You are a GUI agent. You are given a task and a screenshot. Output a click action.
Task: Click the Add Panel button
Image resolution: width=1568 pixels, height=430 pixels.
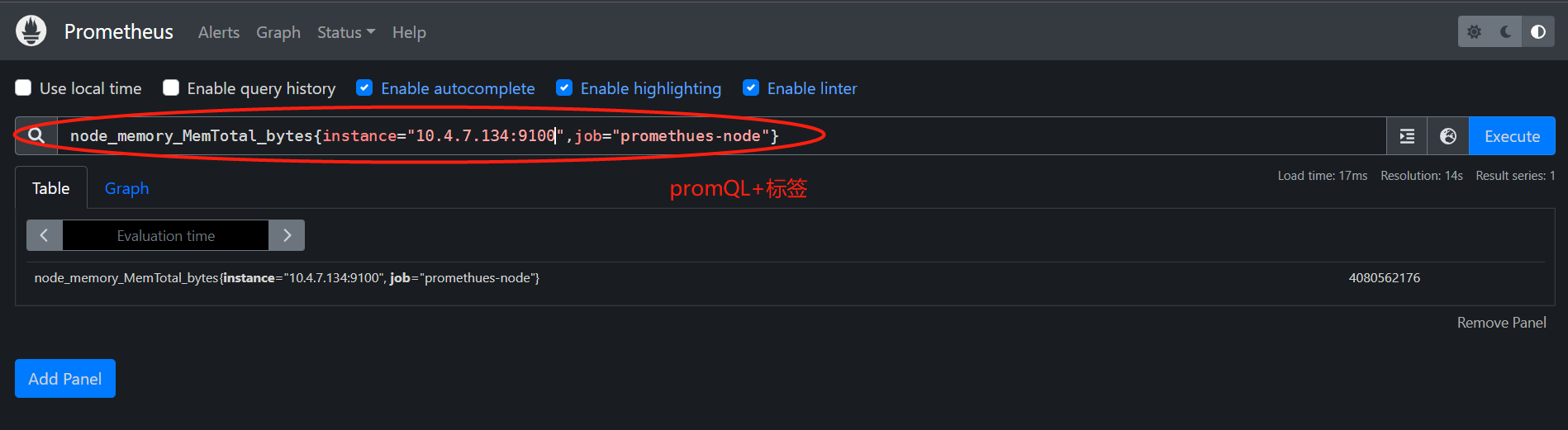click(65, 379)
